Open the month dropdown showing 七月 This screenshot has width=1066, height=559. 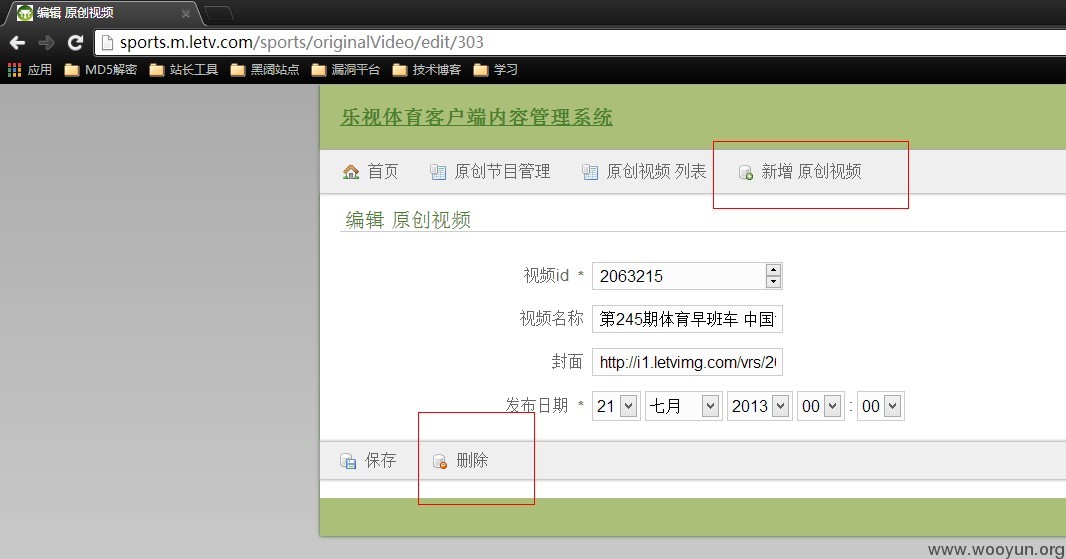coord(683,406)
